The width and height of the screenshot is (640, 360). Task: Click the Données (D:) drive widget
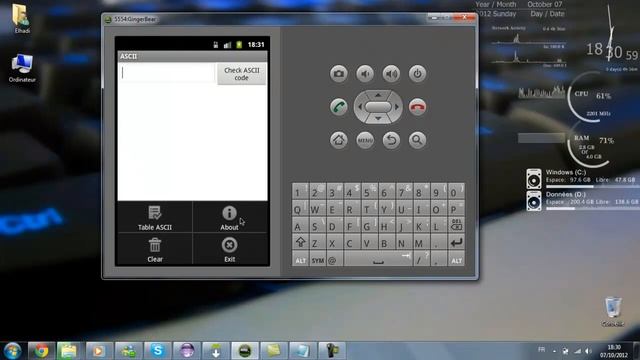(x=582, y=201)
